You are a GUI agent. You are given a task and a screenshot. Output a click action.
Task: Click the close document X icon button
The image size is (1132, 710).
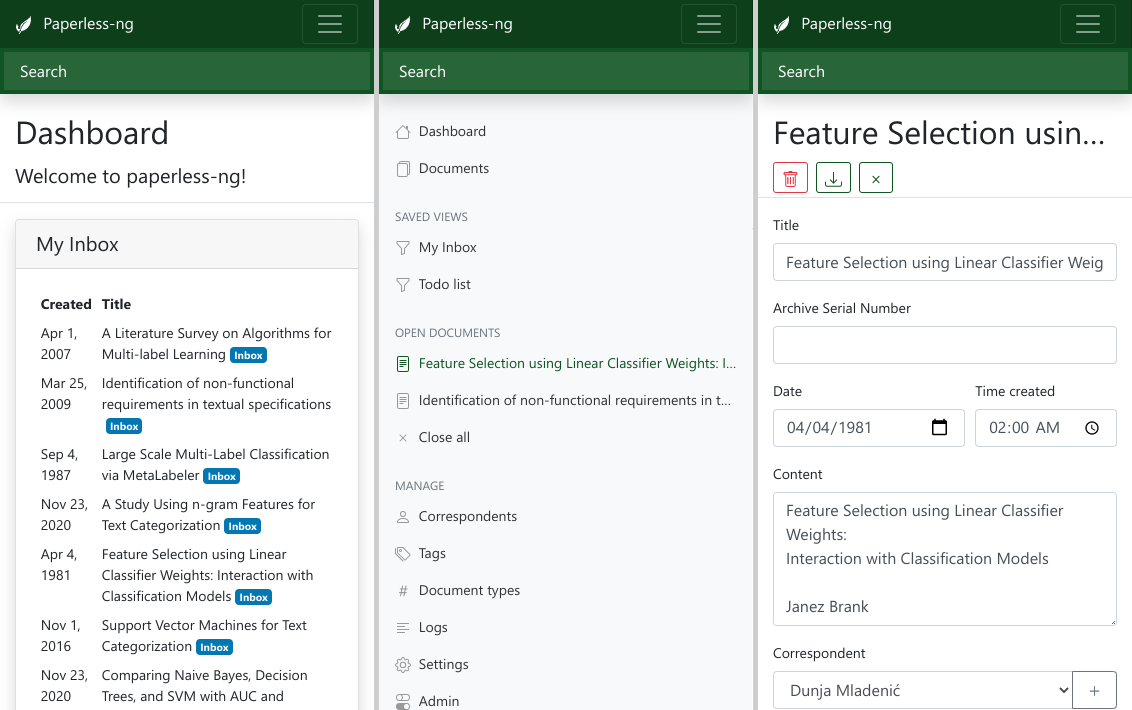click(875, 178)
